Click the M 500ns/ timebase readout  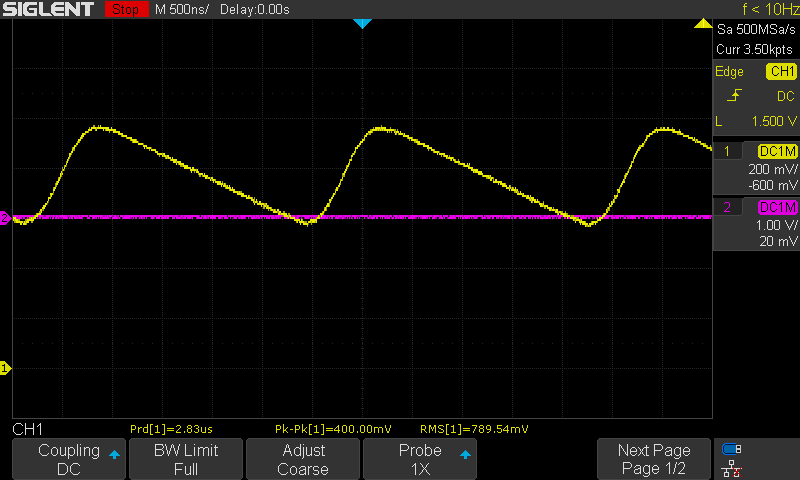pyautogui.click(x=182, y=9)
